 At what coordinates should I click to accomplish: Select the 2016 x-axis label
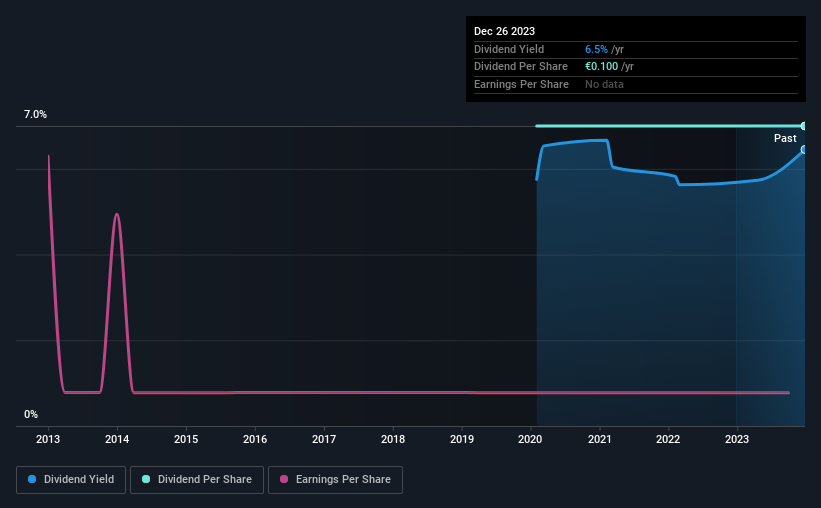click(255, 439)
